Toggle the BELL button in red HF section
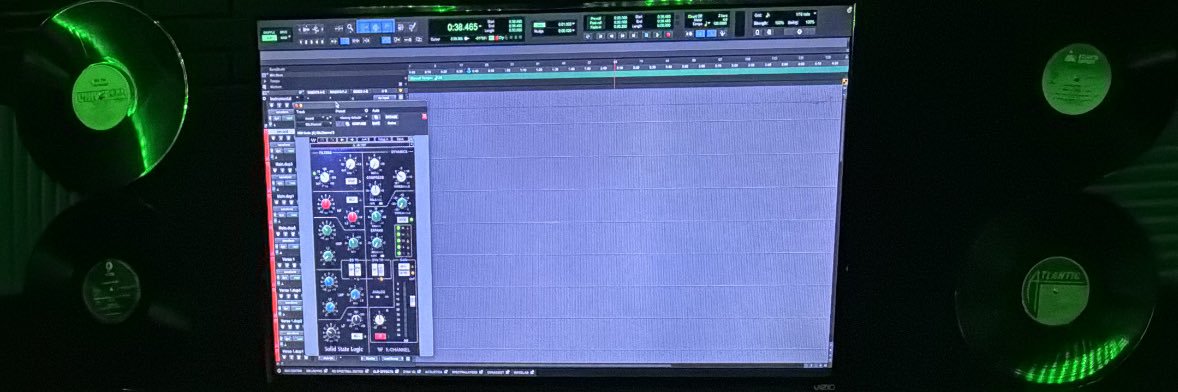 [x=352, y=200]
